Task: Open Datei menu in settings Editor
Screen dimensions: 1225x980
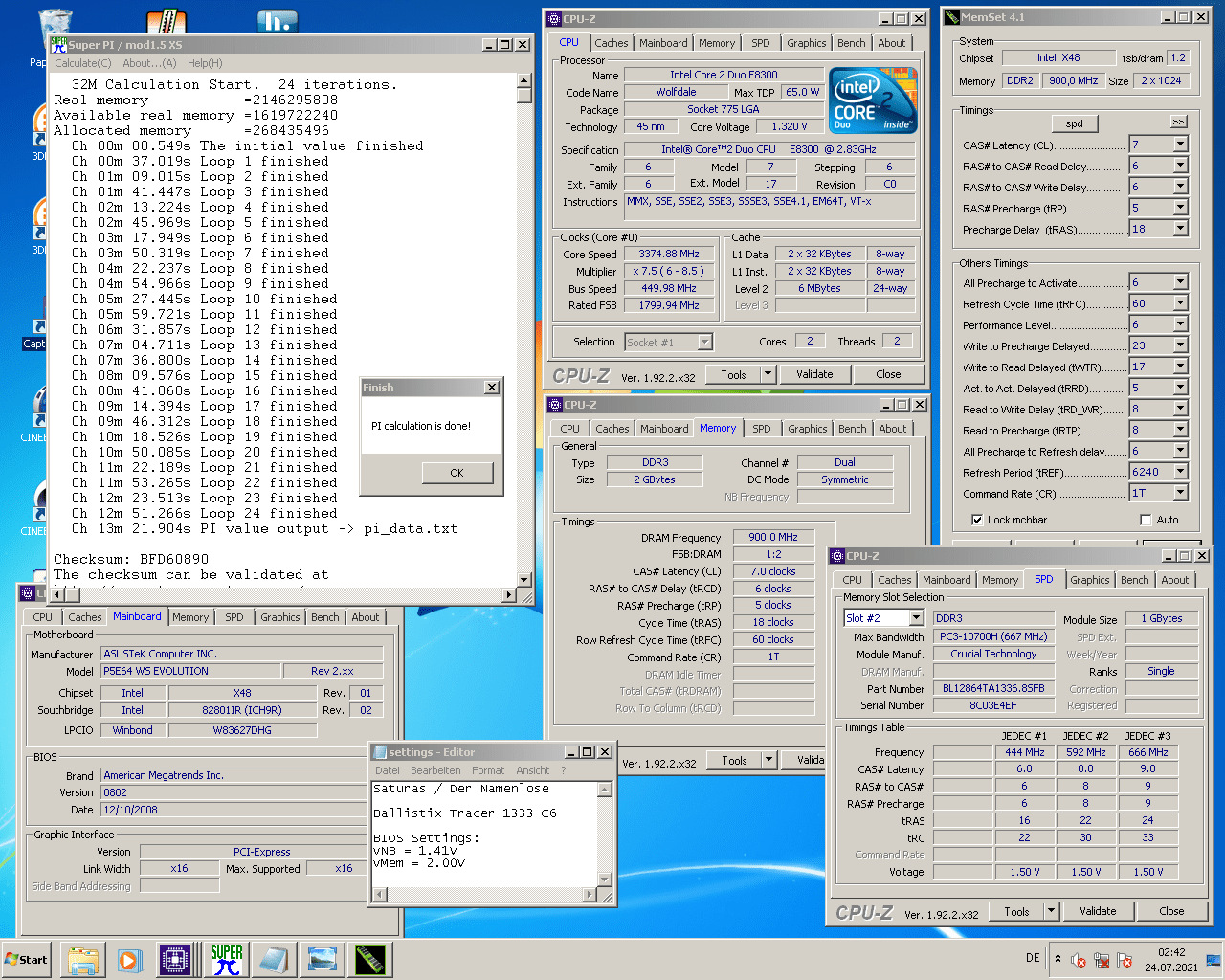Action: 388,770
